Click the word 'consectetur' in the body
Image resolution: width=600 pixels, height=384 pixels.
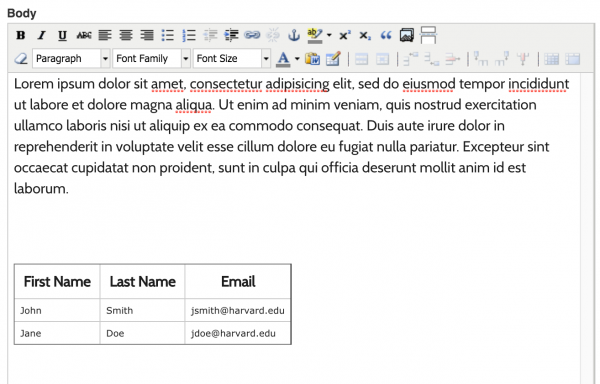(226, 84)
